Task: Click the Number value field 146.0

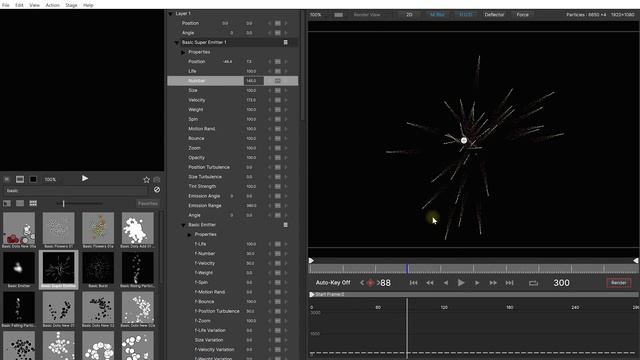Action: pyautogui.click(x=253, y=81)
